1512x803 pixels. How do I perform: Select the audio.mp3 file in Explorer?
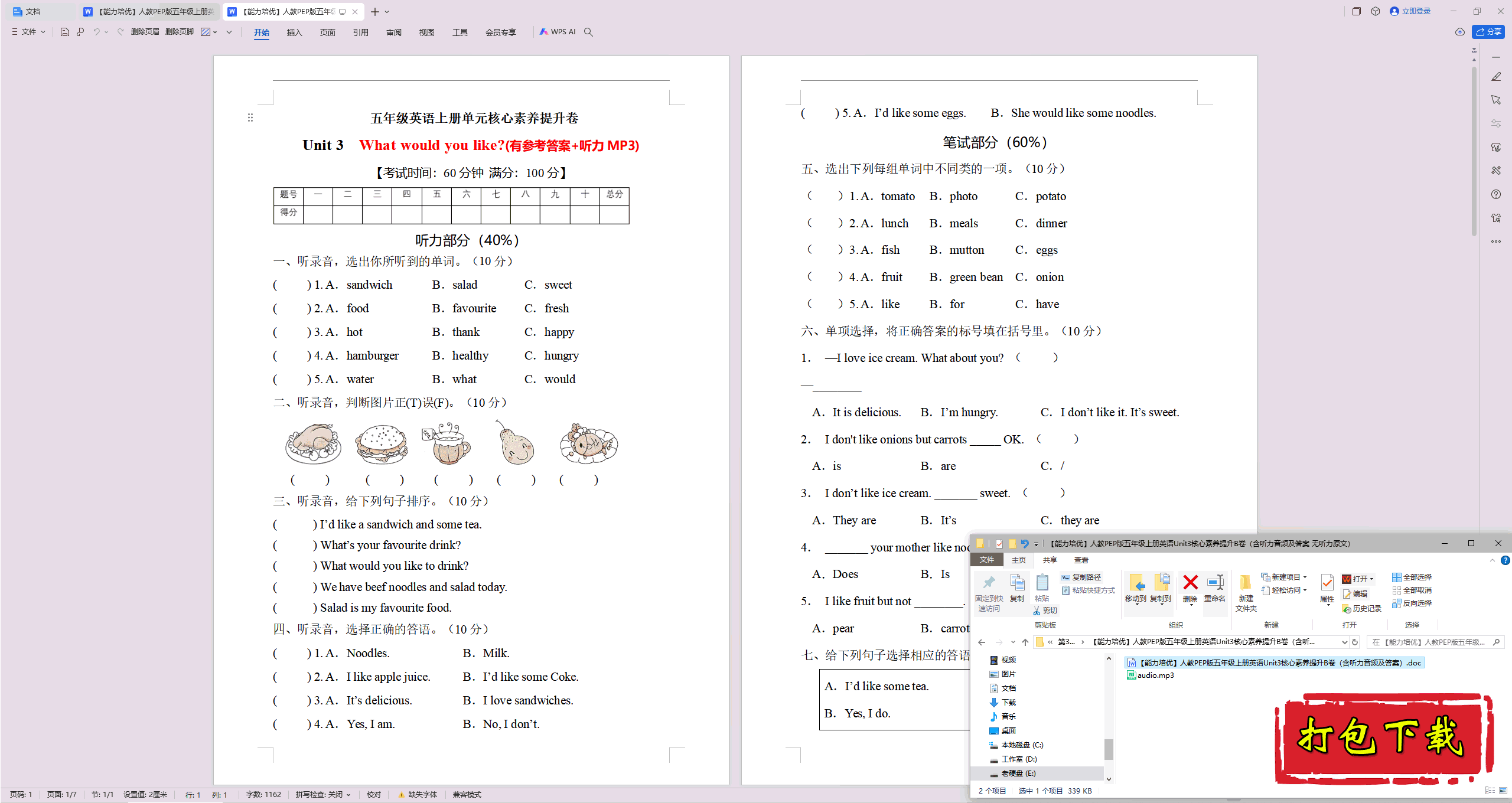1150,675
